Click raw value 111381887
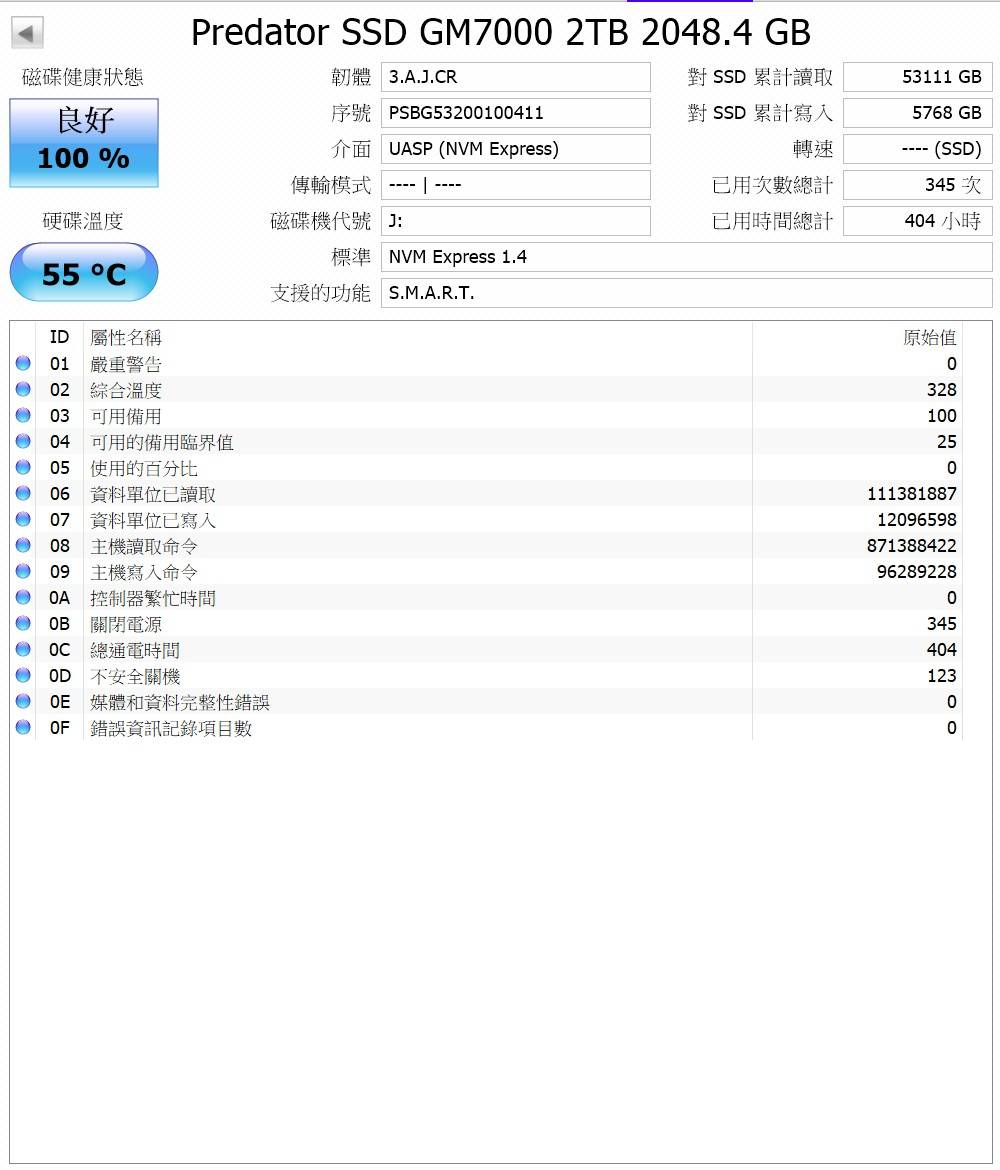This screenshot has width=1000, height=1170. (x=911, y=493)
